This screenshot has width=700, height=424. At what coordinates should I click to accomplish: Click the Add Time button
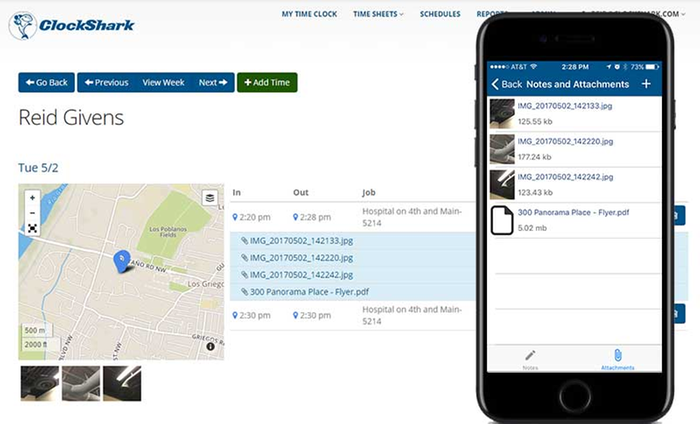[267, 83]
